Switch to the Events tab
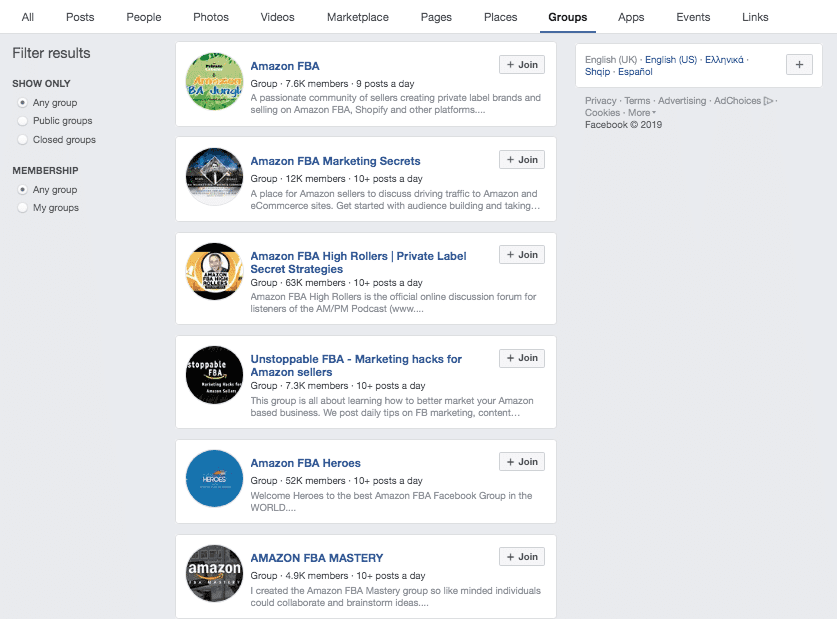 click(693, 17)
